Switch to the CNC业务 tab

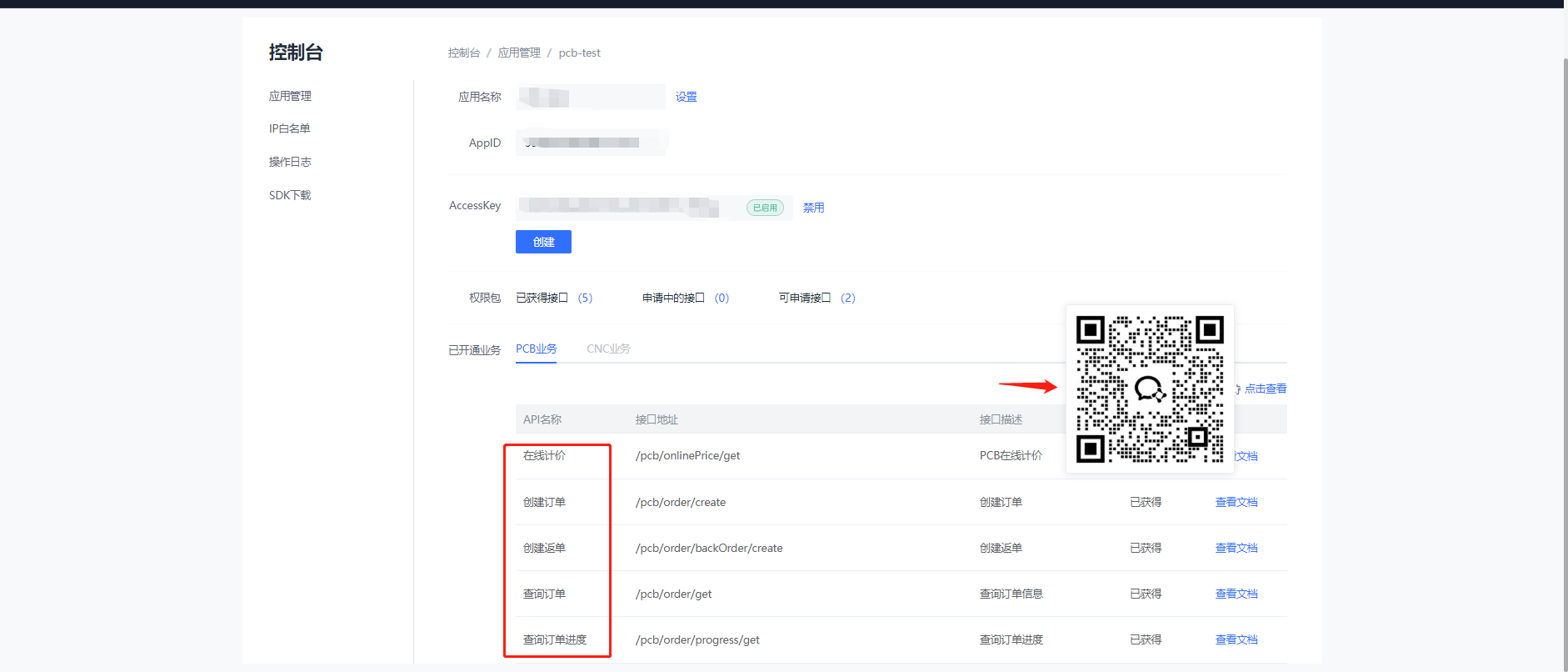(608, 349)
